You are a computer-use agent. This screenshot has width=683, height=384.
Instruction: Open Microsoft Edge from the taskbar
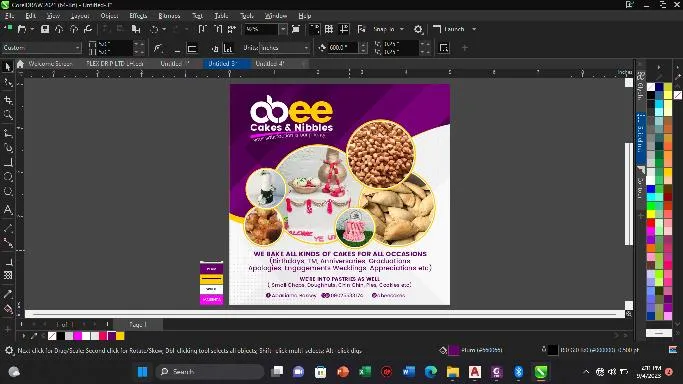point(431,372)
